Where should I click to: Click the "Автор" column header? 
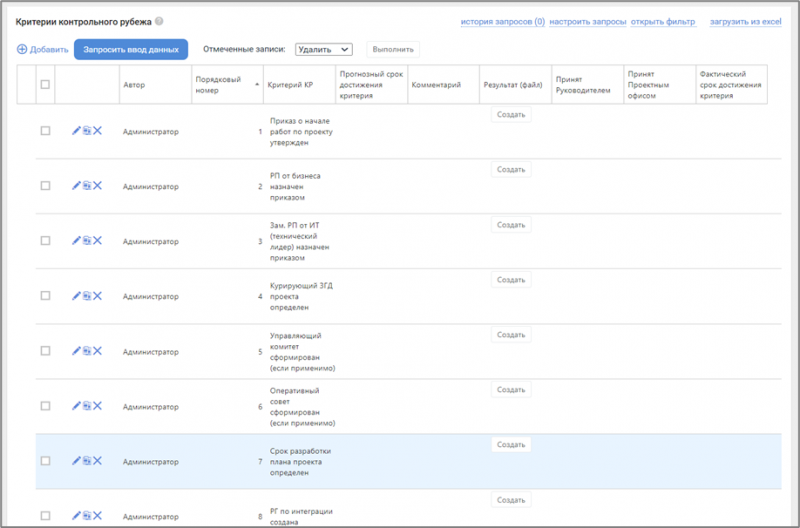coord(134,85)
